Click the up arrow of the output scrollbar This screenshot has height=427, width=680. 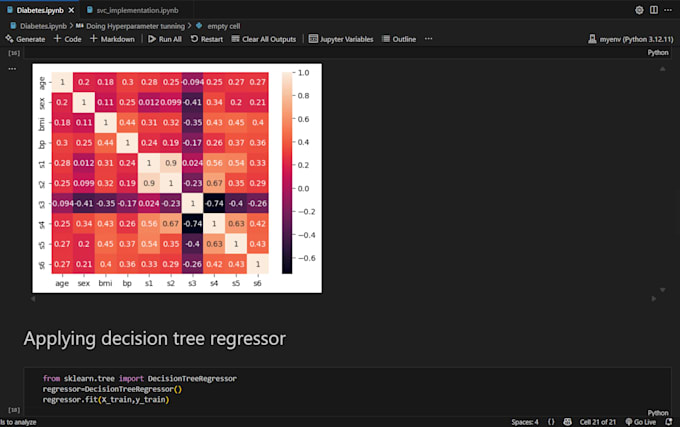coord(662,69)
